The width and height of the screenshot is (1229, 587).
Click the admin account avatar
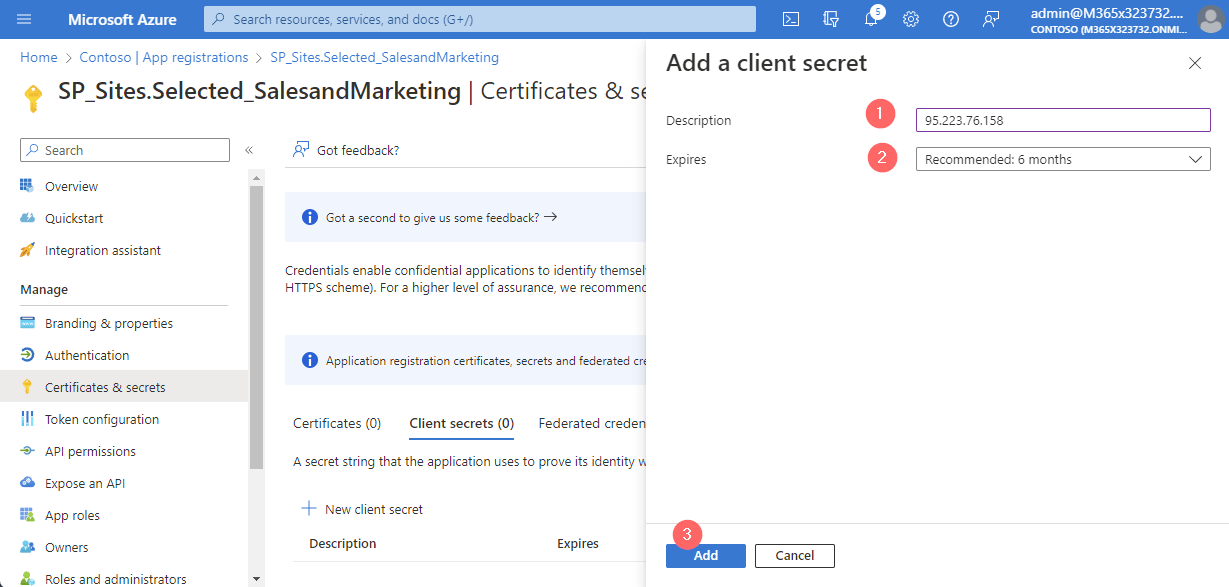tap(1210, 19)
